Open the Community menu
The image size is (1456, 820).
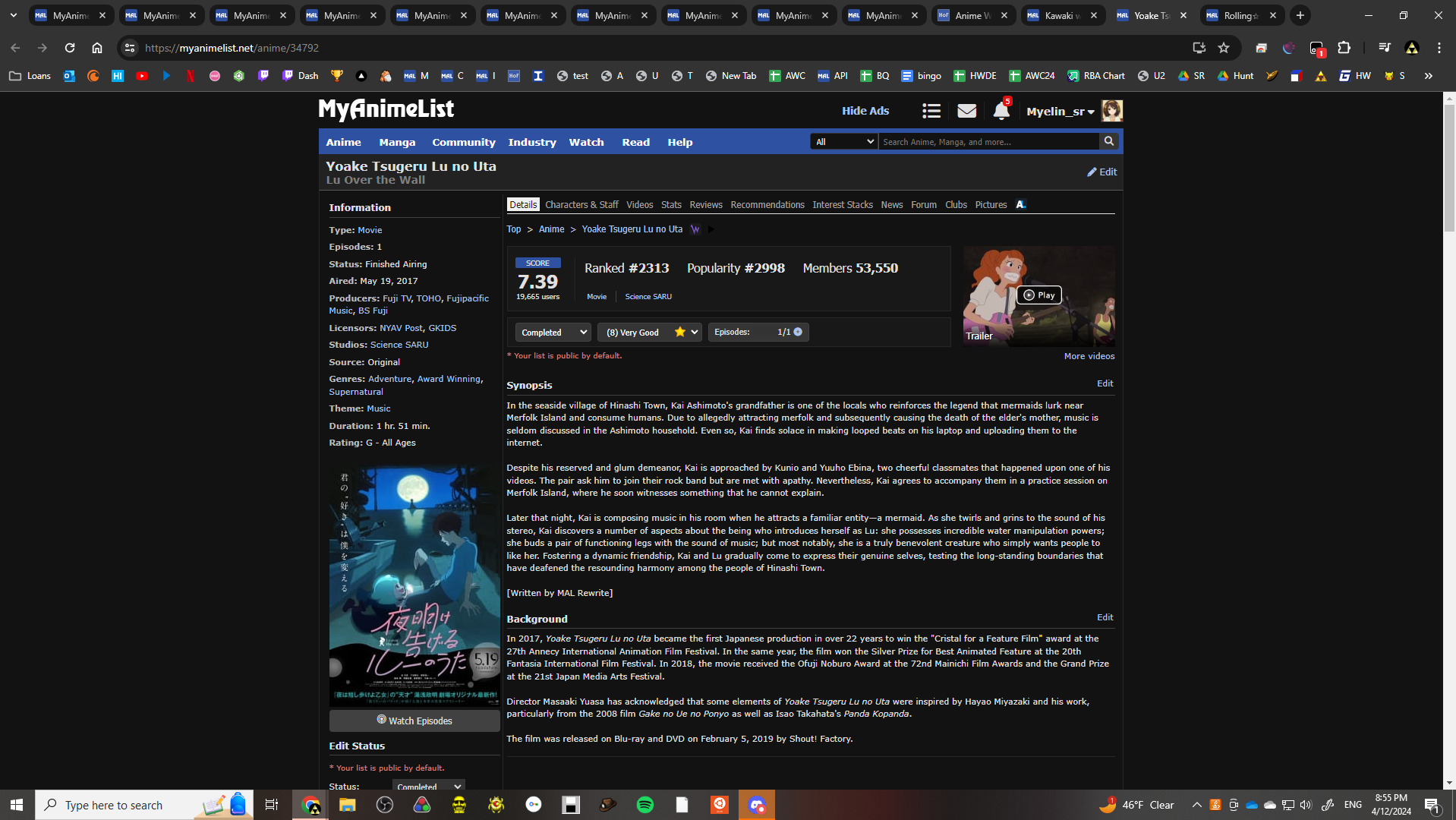coord(464,142)
